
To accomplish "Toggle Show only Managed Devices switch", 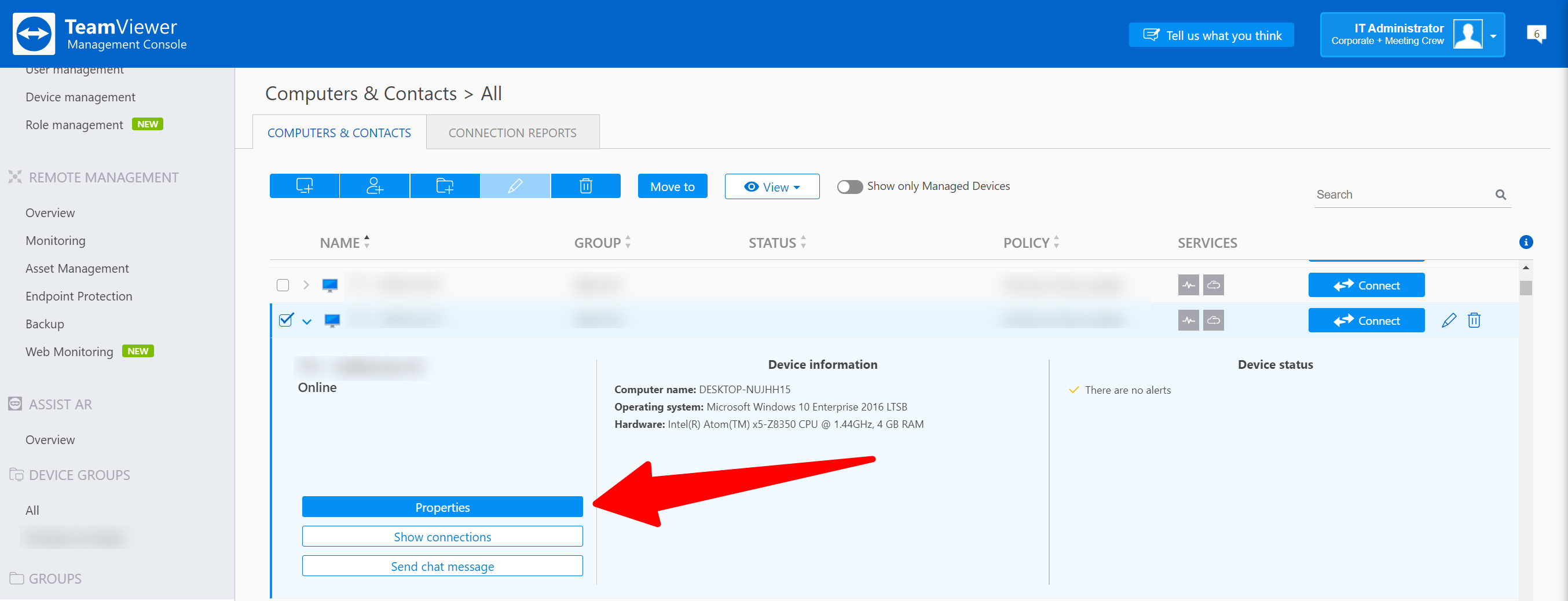I will click(850, 187).
